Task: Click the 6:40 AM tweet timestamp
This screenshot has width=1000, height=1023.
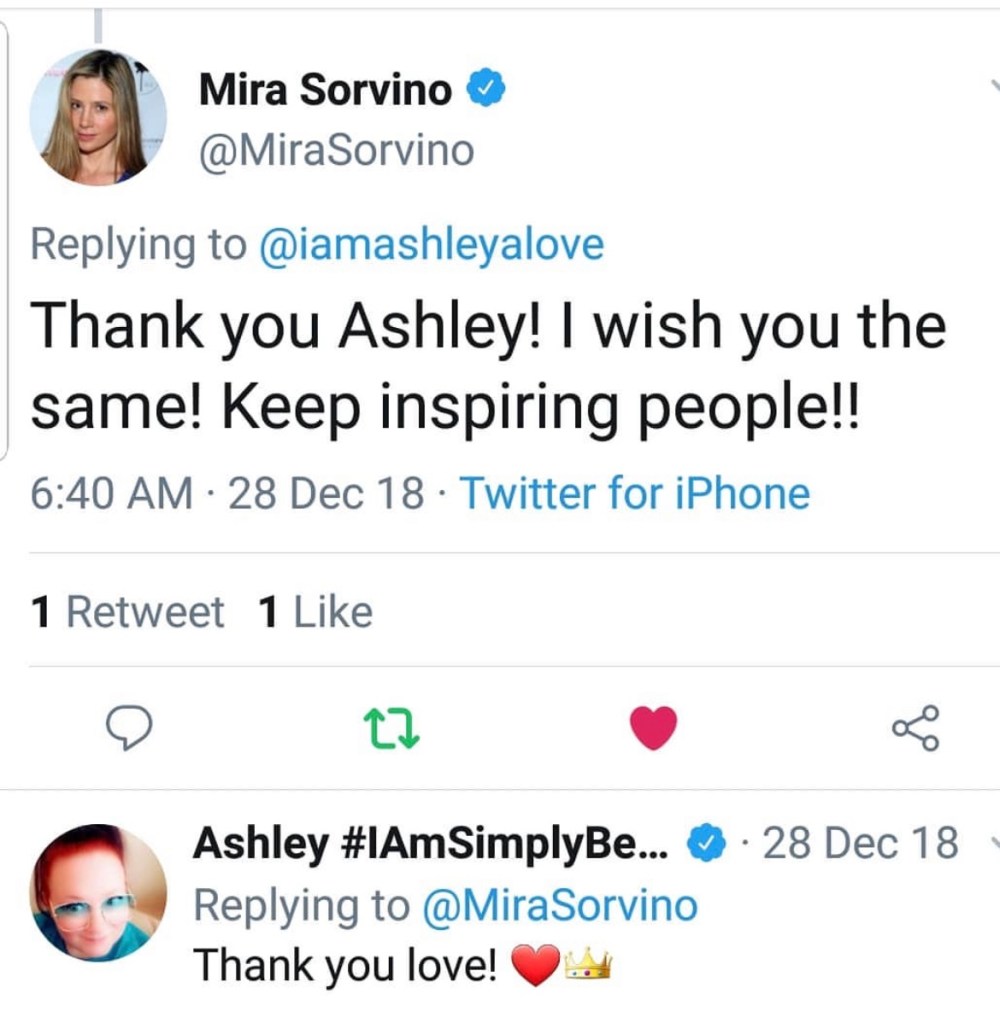Action: coord(111,493)
